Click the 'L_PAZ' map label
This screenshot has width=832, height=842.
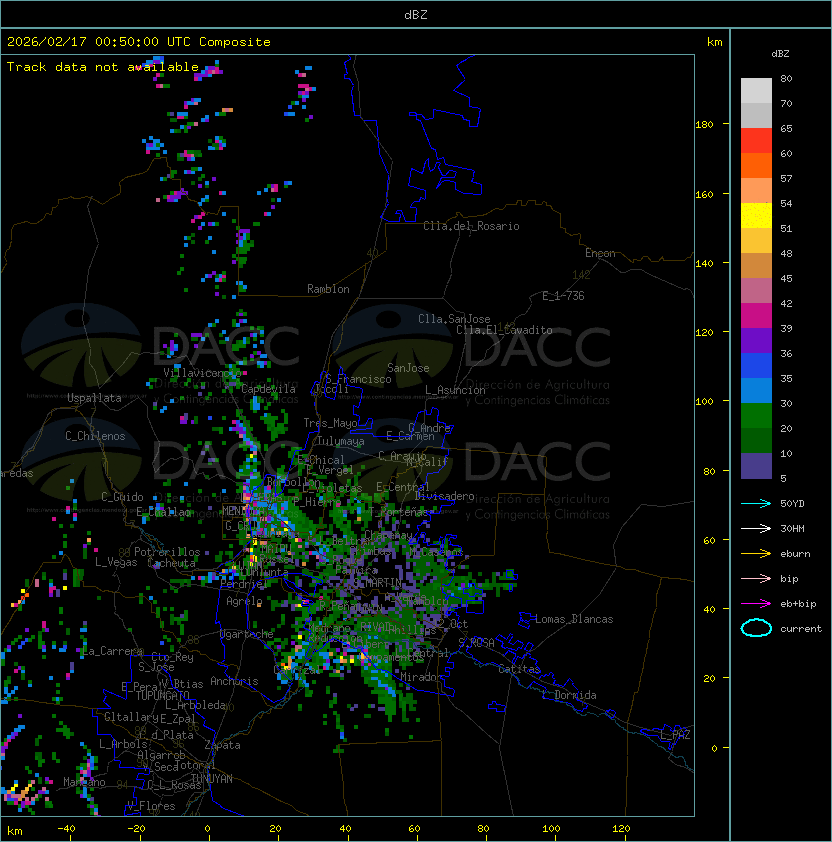675,735
